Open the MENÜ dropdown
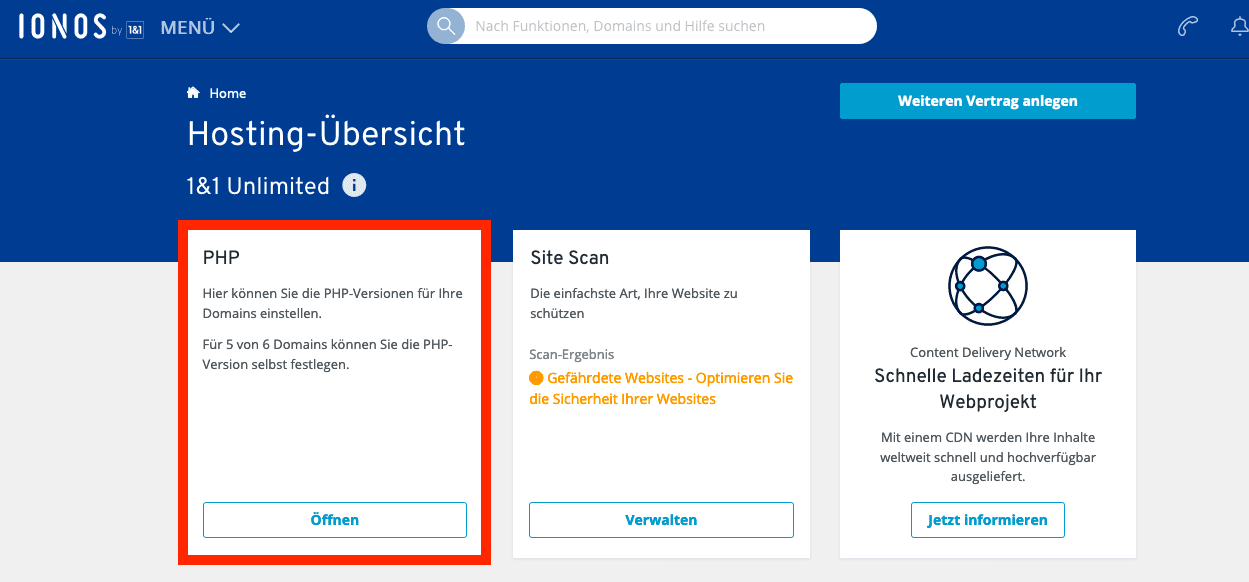This screenshot has height=582, width=1249. click(x=200, y=28)
